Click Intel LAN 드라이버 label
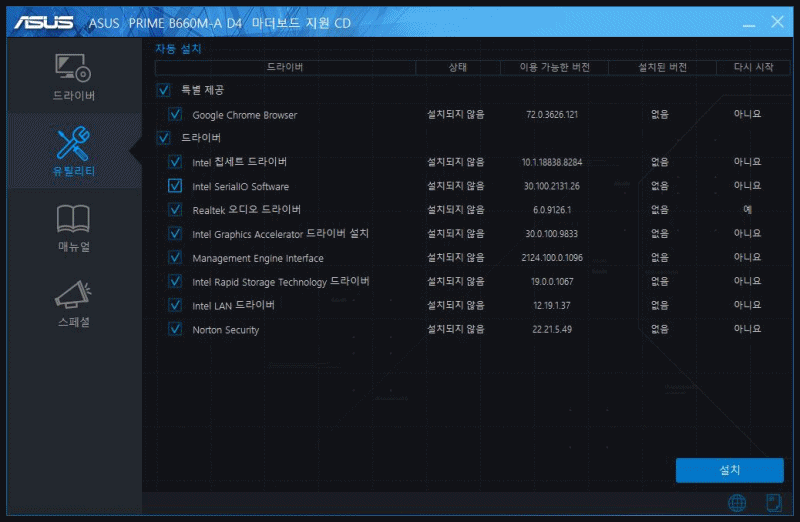The width and height of the screenshot is (800, 522). (233, 305)
